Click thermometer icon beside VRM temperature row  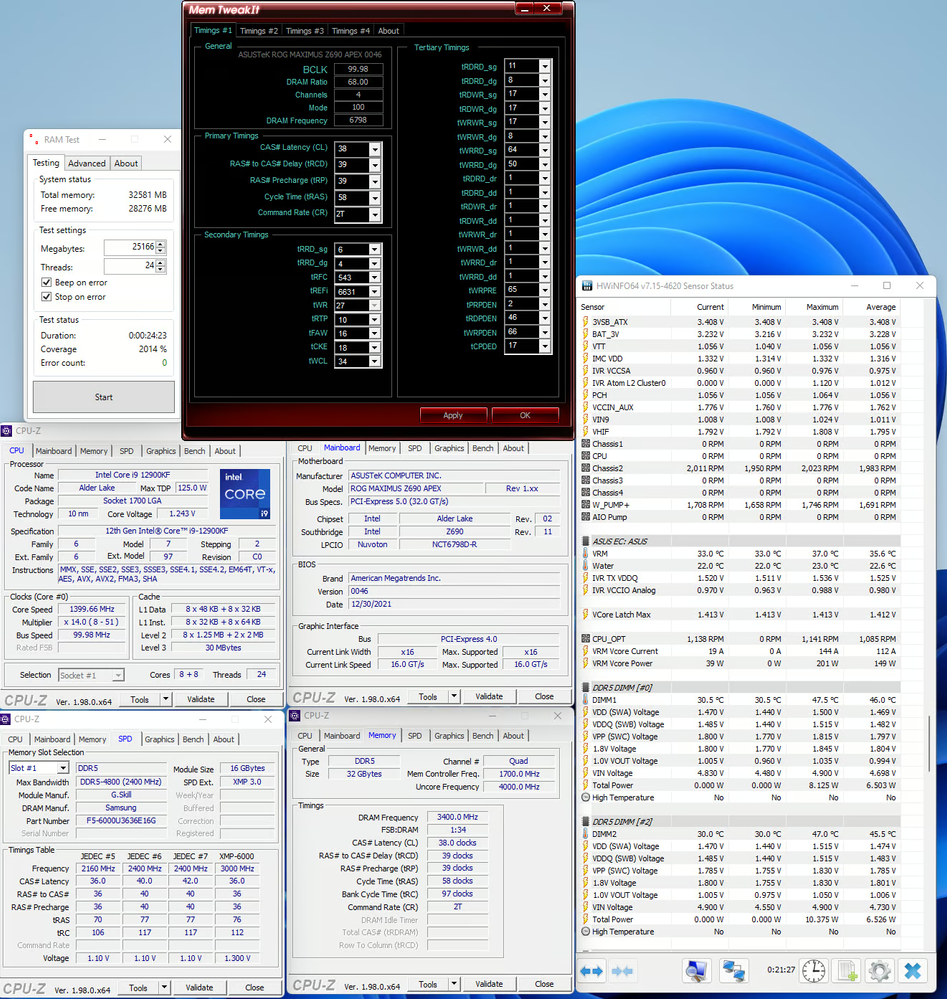(x=586, y=554)
